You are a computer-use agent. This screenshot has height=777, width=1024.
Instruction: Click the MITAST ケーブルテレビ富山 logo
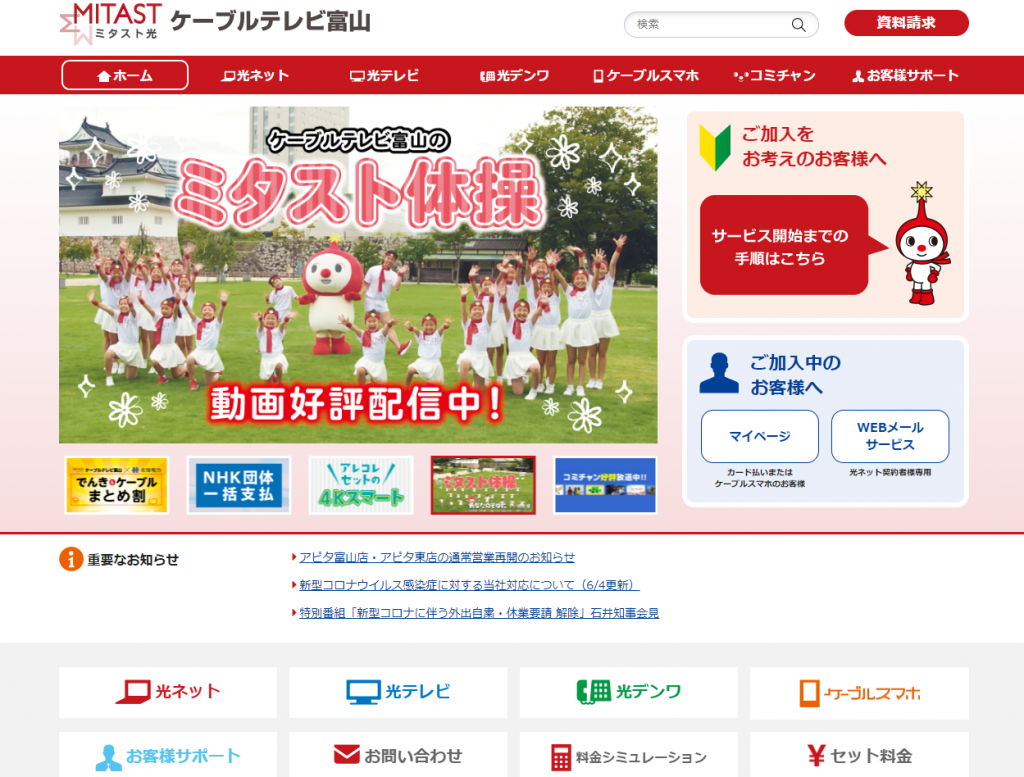pyautogui.click(x=215, y=24)
